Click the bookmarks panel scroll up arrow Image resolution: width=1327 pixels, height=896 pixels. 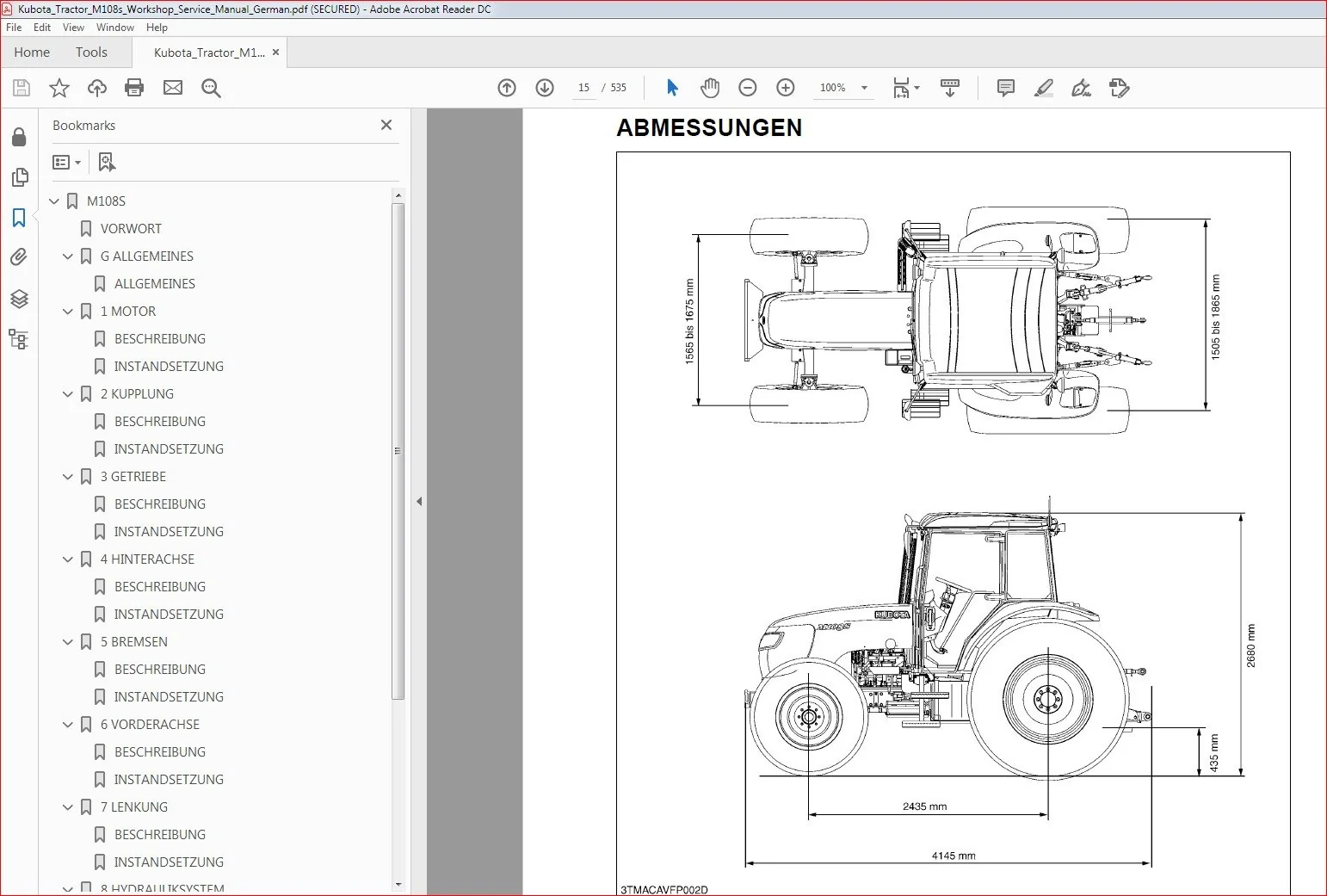(x=398, y=195)
